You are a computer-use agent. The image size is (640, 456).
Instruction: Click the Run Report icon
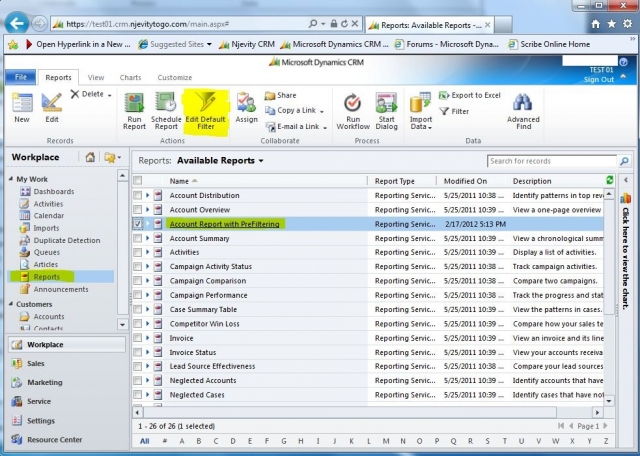click(x=134, y=102)
